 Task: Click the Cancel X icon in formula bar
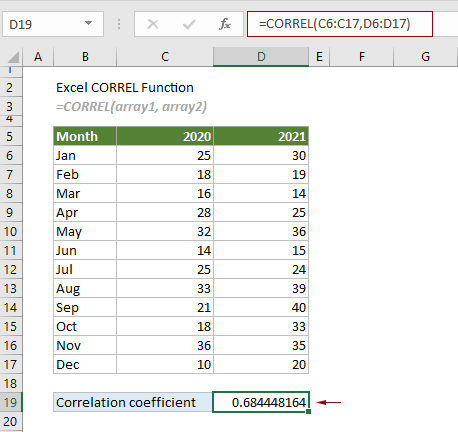(153, 24)
